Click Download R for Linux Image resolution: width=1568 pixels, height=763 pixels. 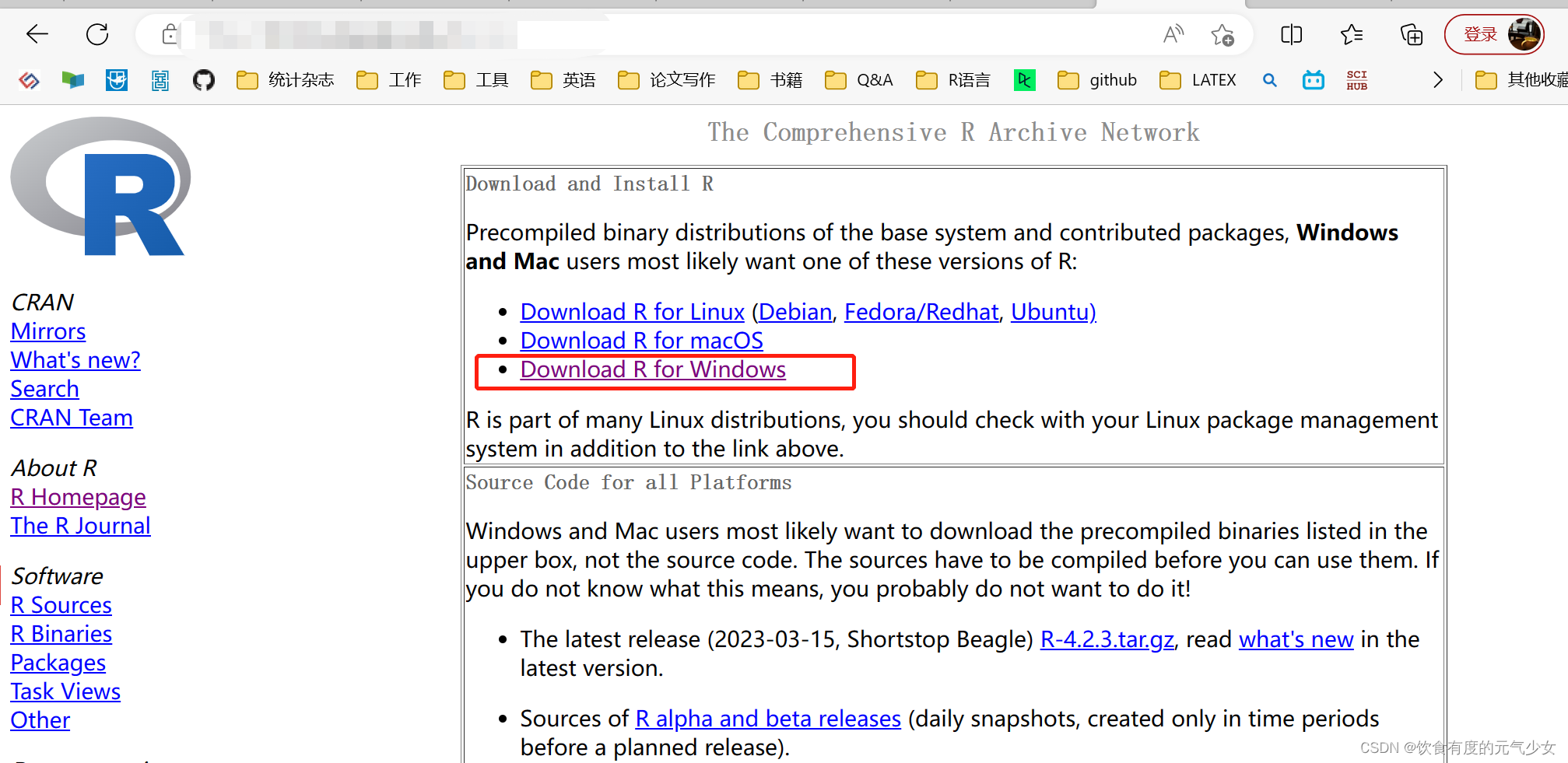click(633, 312)
